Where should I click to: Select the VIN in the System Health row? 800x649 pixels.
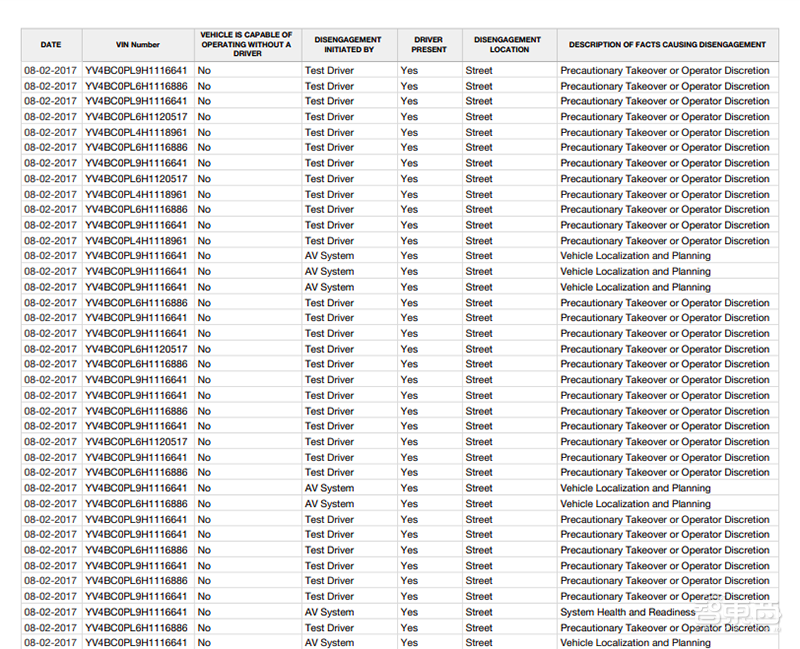point(135,612)
